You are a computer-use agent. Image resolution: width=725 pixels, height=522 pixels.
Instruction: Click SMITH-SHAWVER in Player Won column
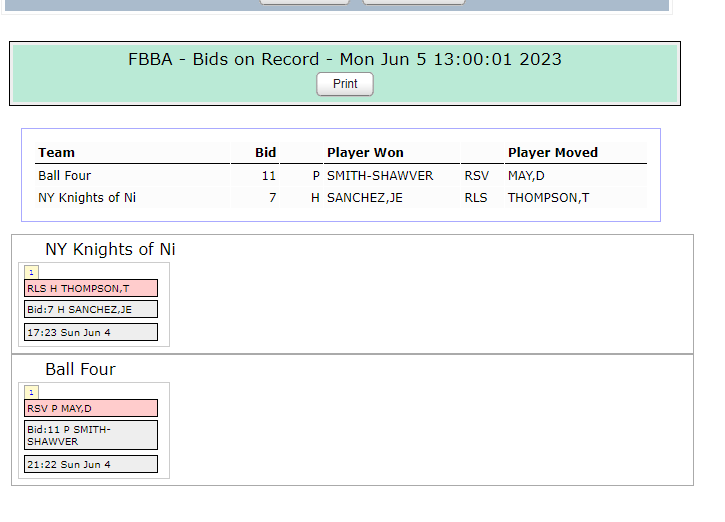tap(380, 176)
